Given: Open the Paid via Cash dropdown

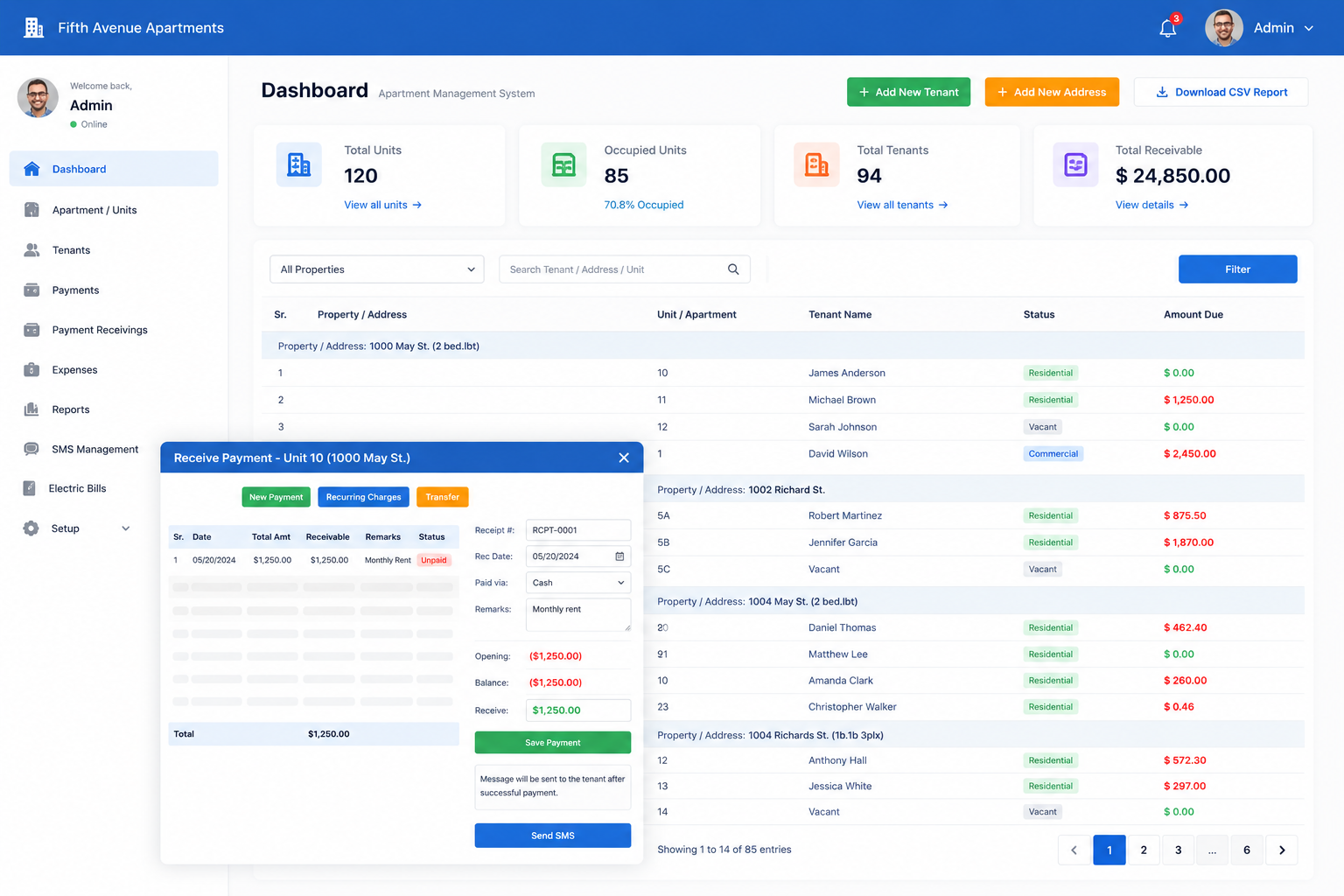Looking at the screenshot, I should tap(578, 583).
